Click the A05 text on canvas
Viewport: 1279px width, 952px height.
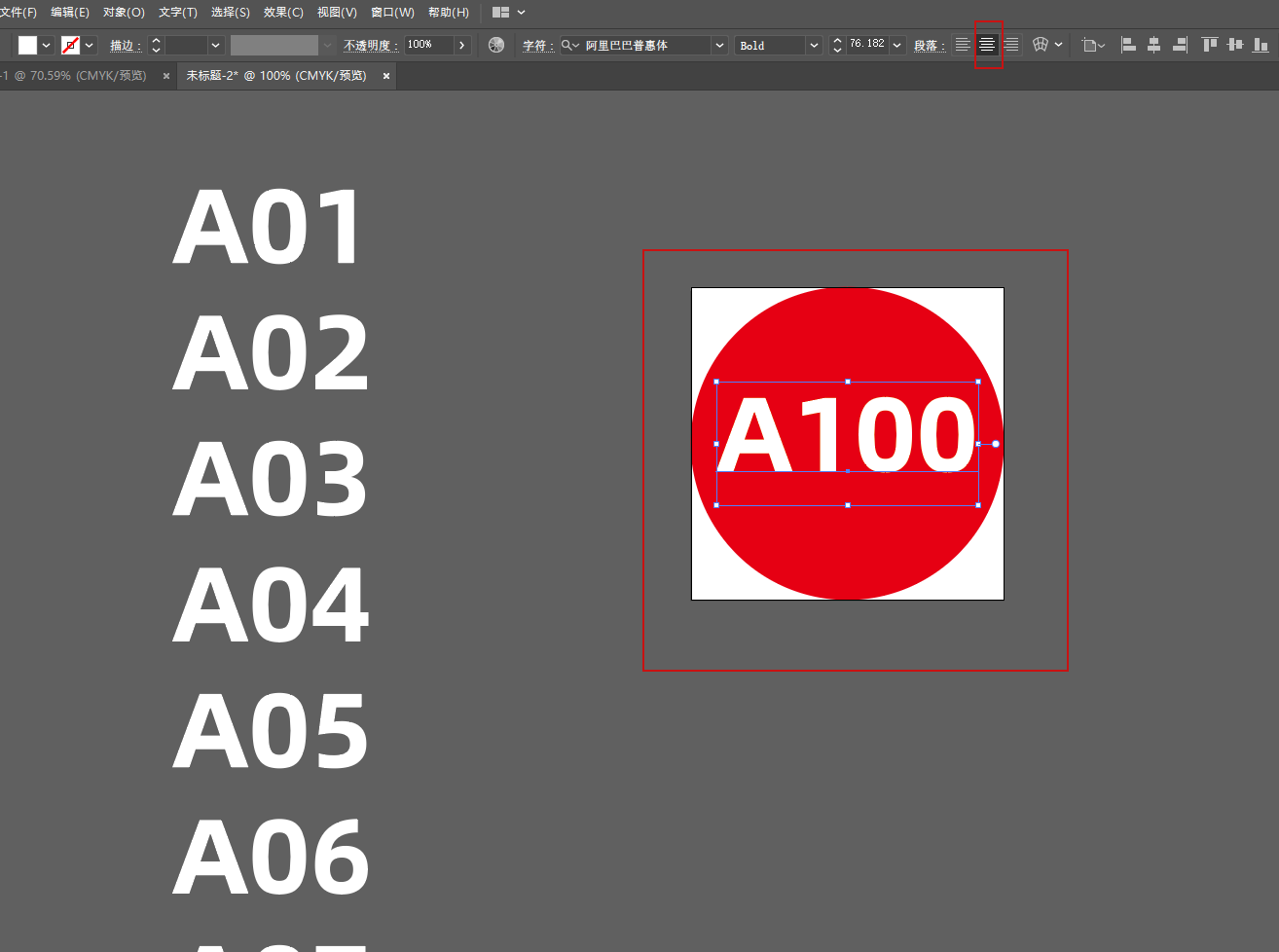tap(271, 730)
